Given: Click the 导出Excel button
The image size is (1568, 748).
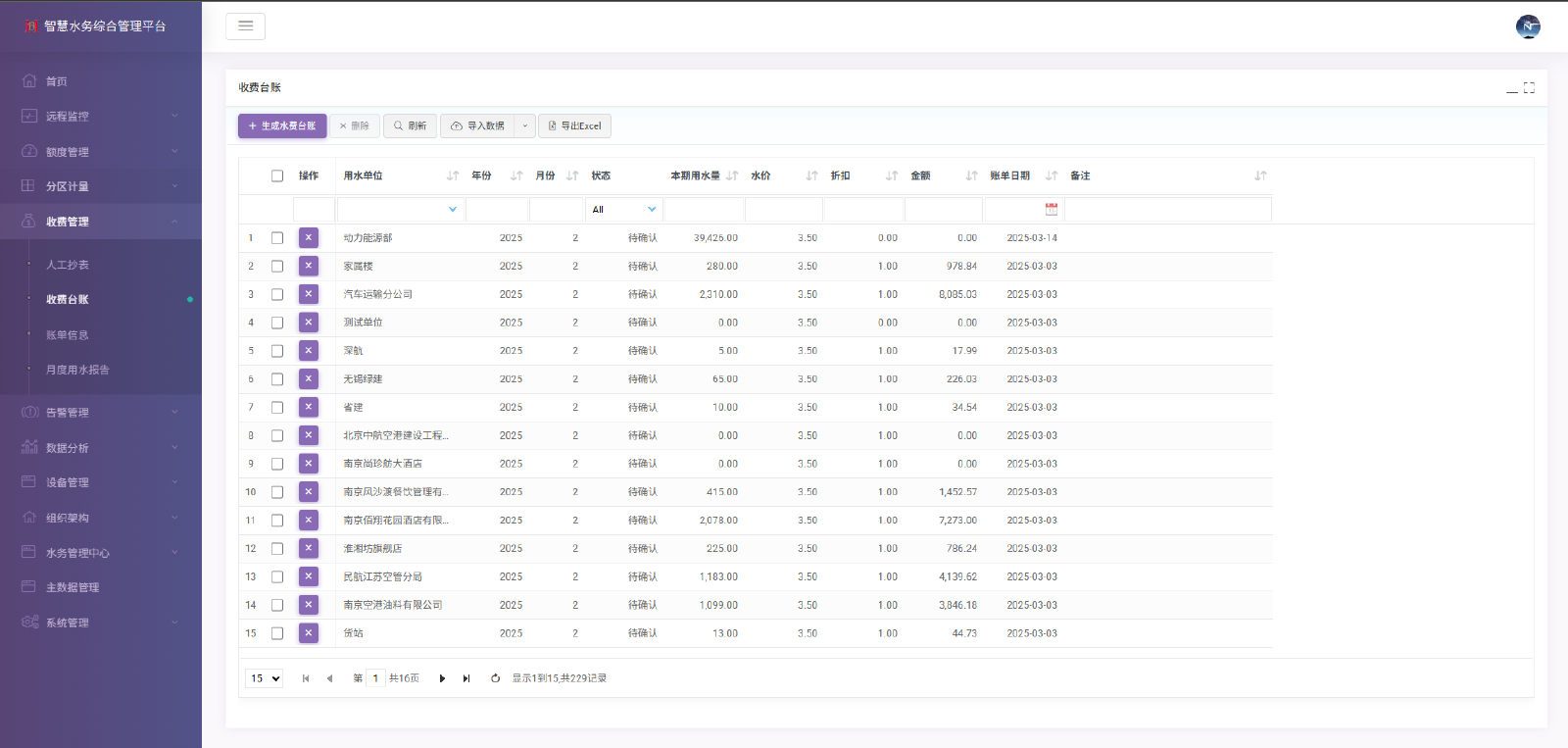Looking at the screenshot, I should pyautogui.click(x=574, y=126).
